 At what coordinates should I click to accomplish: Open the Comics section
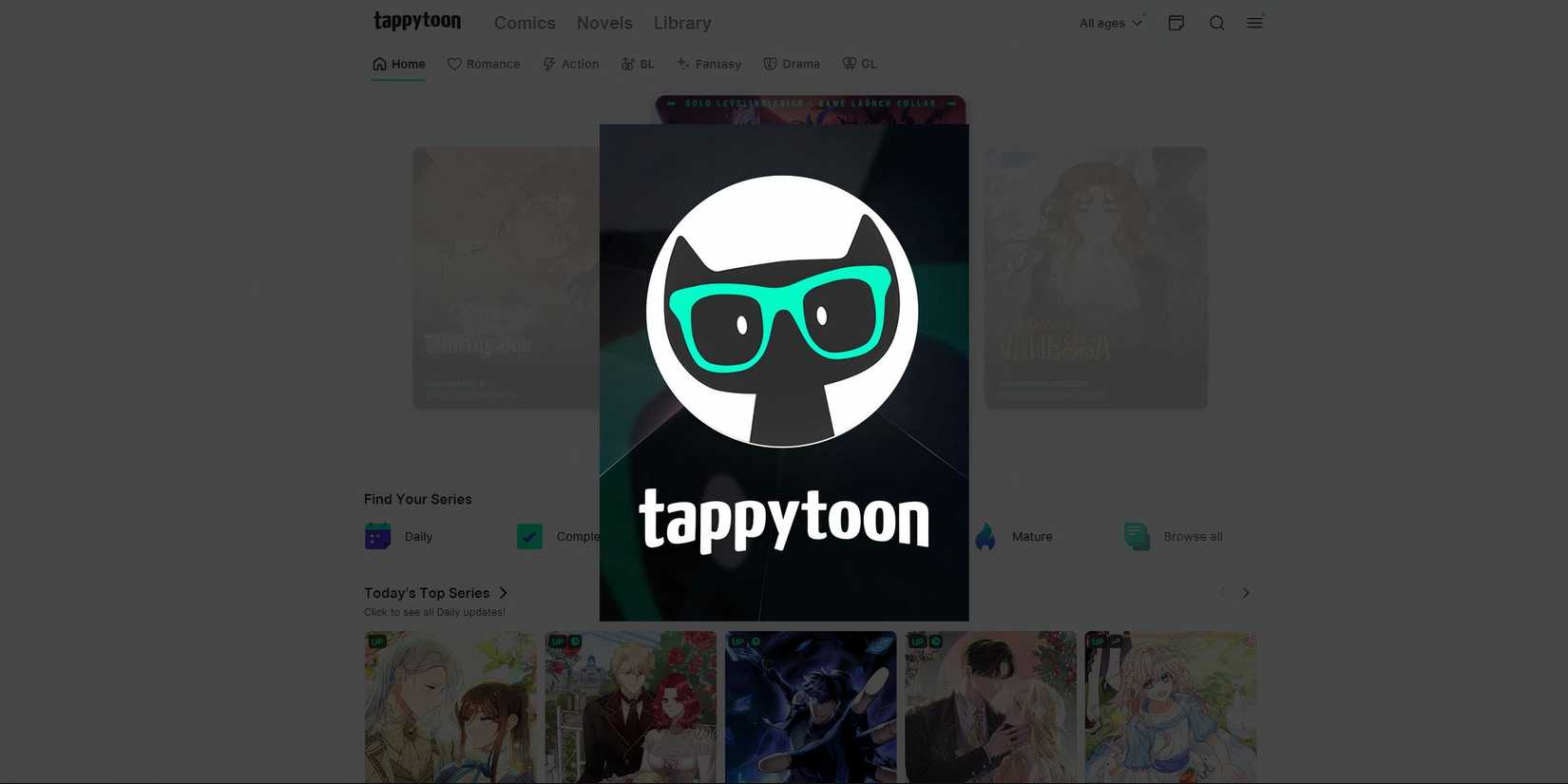[x=525, y=23]
